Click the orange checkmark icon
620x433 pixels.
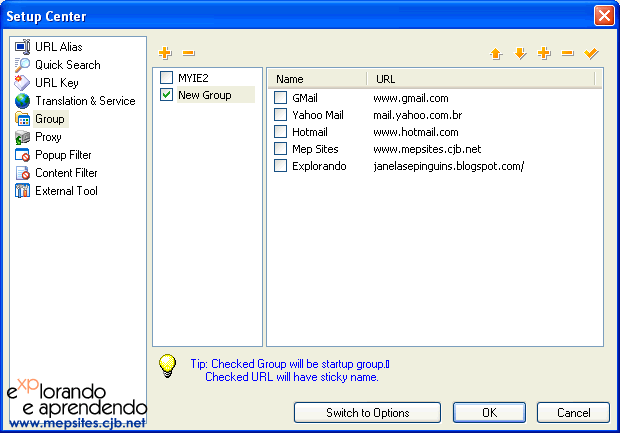click(591, 53)
